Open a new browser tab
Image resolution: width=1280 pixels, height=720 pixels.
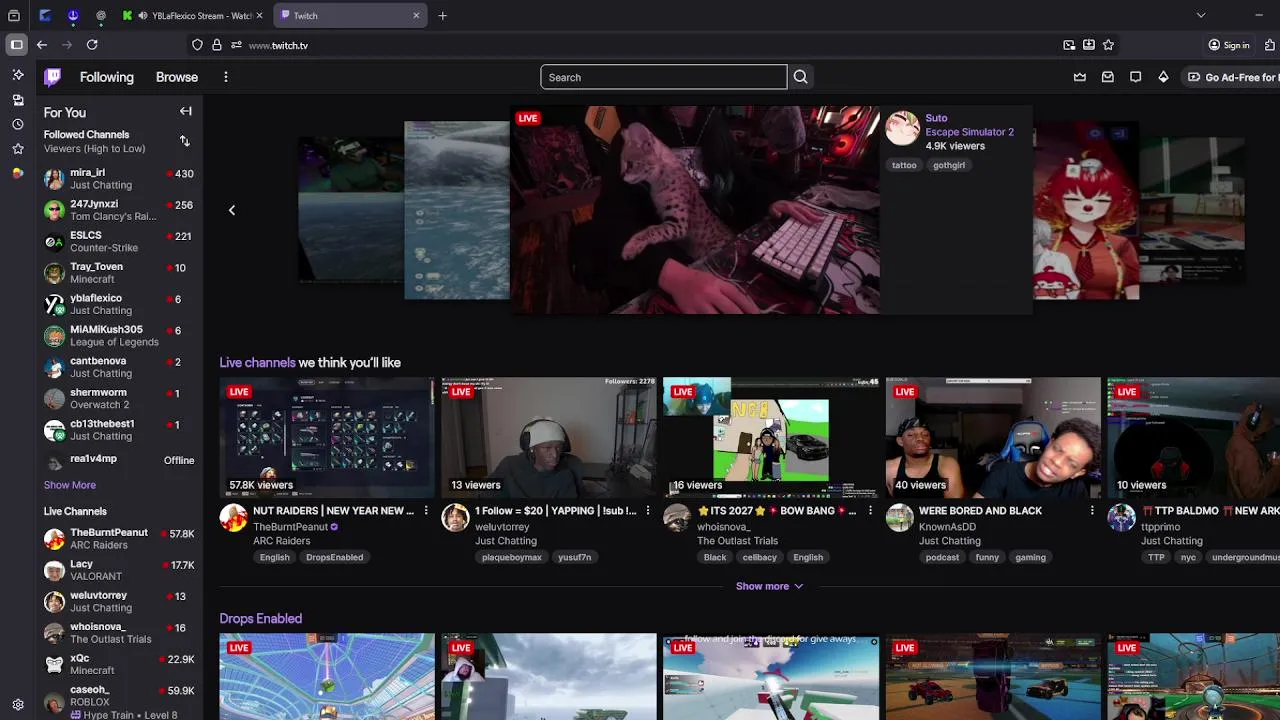point(442,15)
